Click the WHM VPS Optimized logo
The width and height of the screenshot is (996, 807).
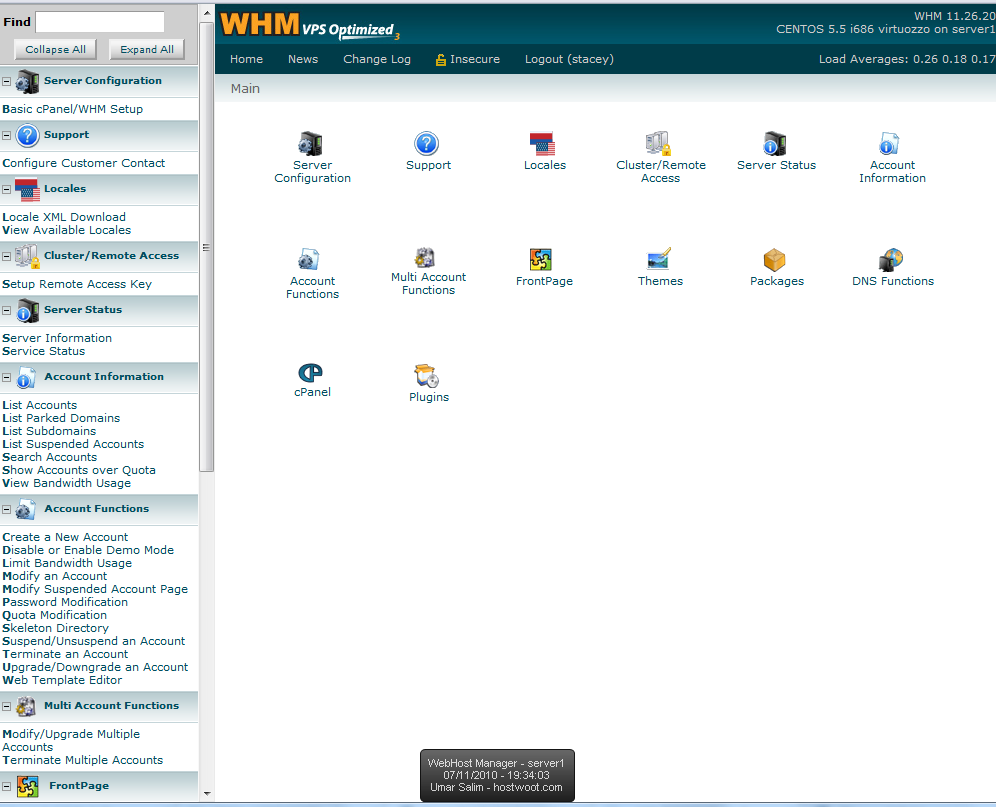[x=309, y=25]
